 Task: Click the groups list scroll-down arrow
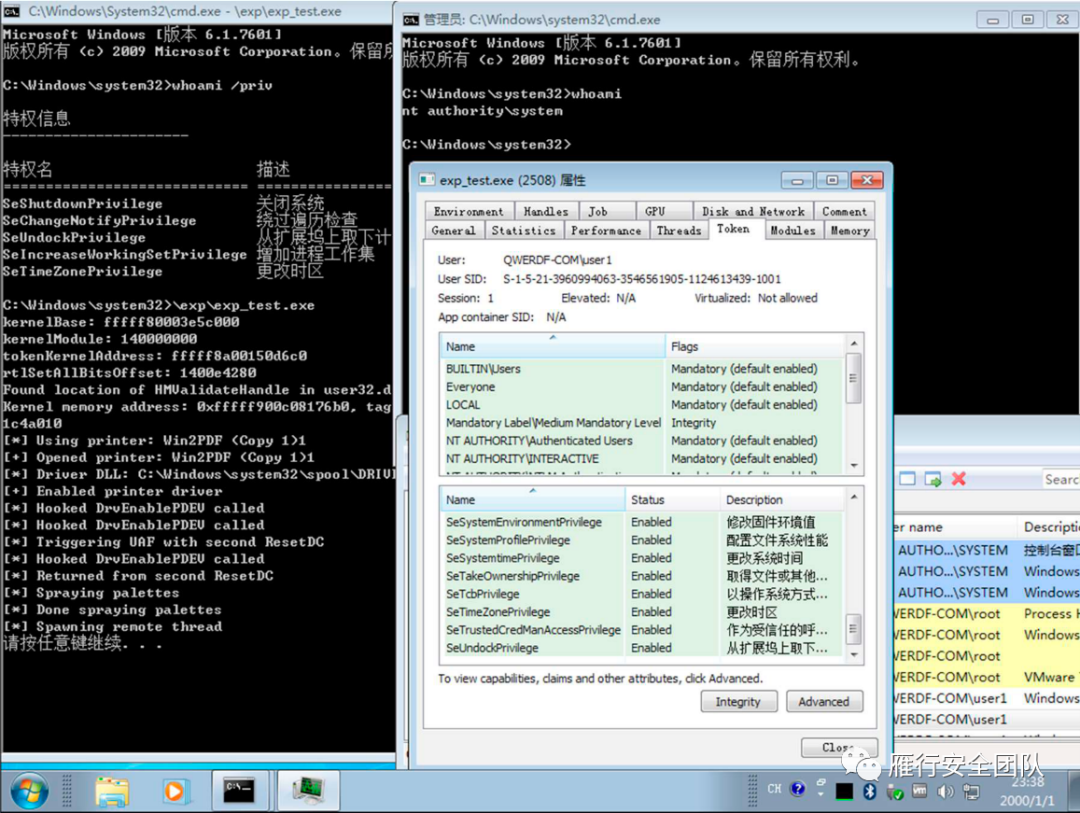pyautogui.click(x=854, y=466)
